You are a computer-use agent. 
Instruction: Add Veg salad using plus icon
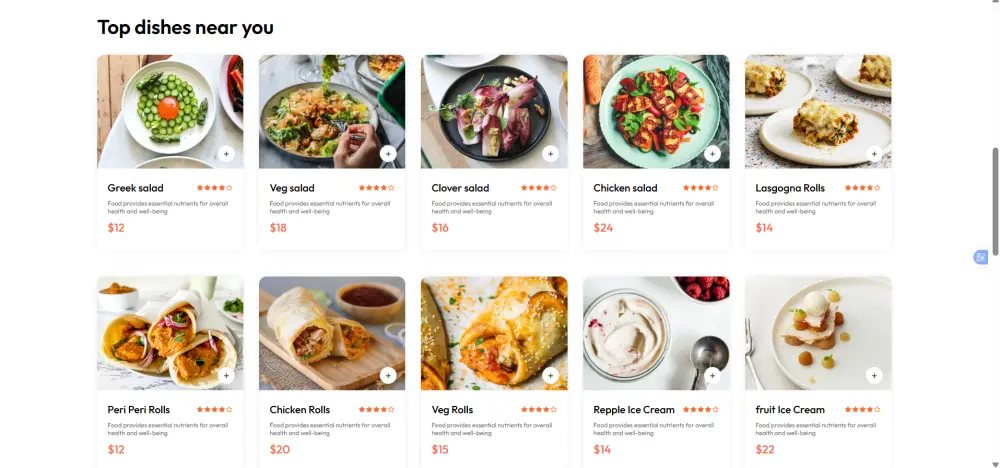388,154
